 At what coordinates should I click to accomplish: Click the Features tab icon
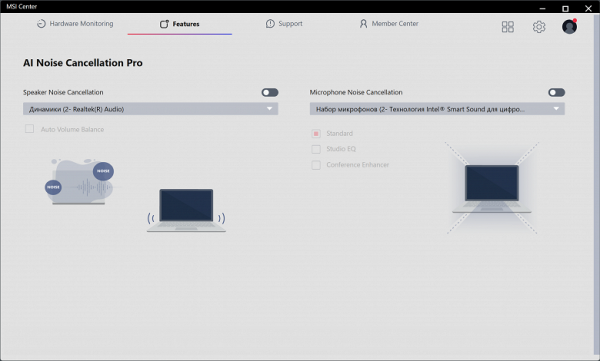[164, 24]
